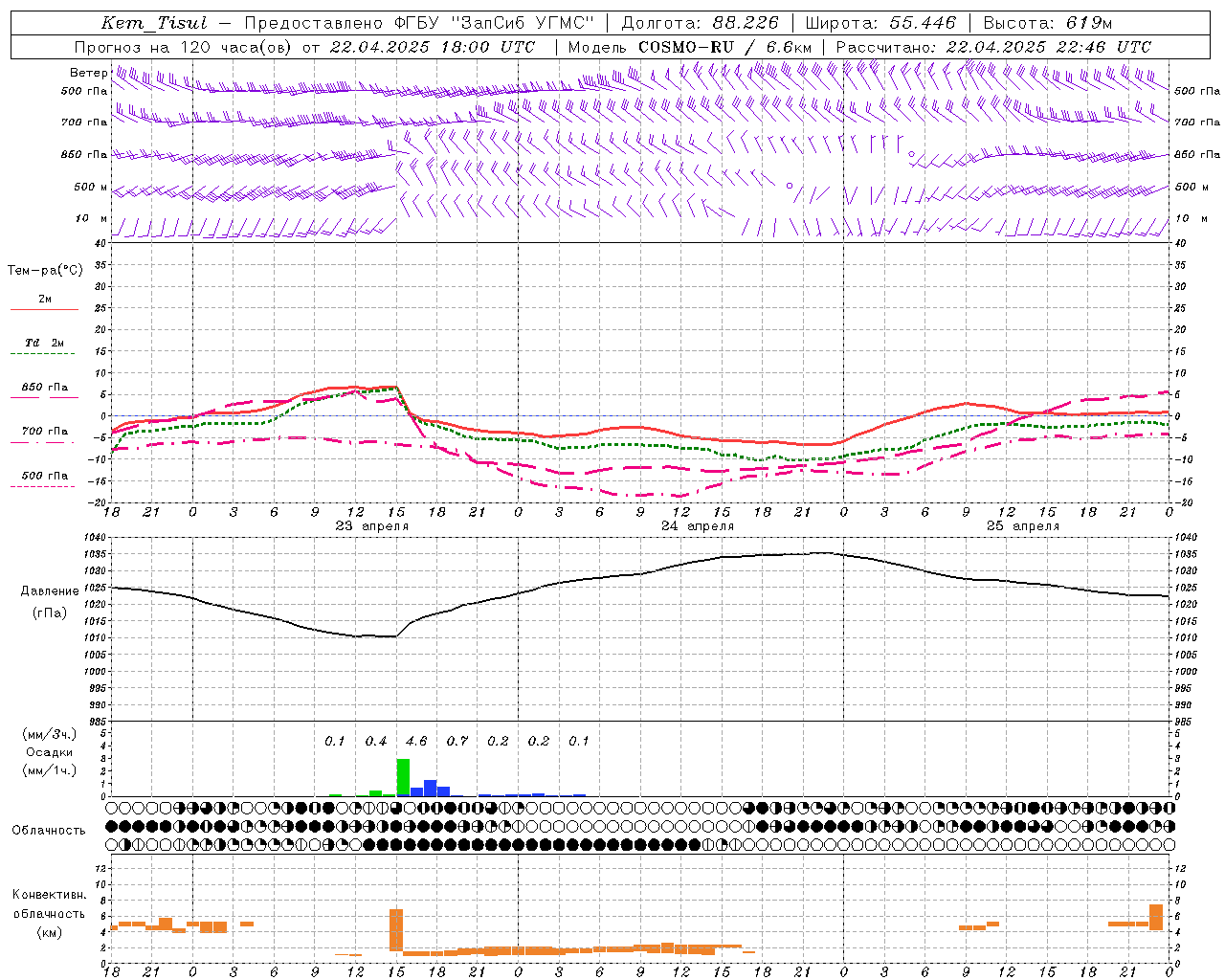Click the precipitation value "4.6"
Viewport: 1225px width, 980px height.
[416, 742]
